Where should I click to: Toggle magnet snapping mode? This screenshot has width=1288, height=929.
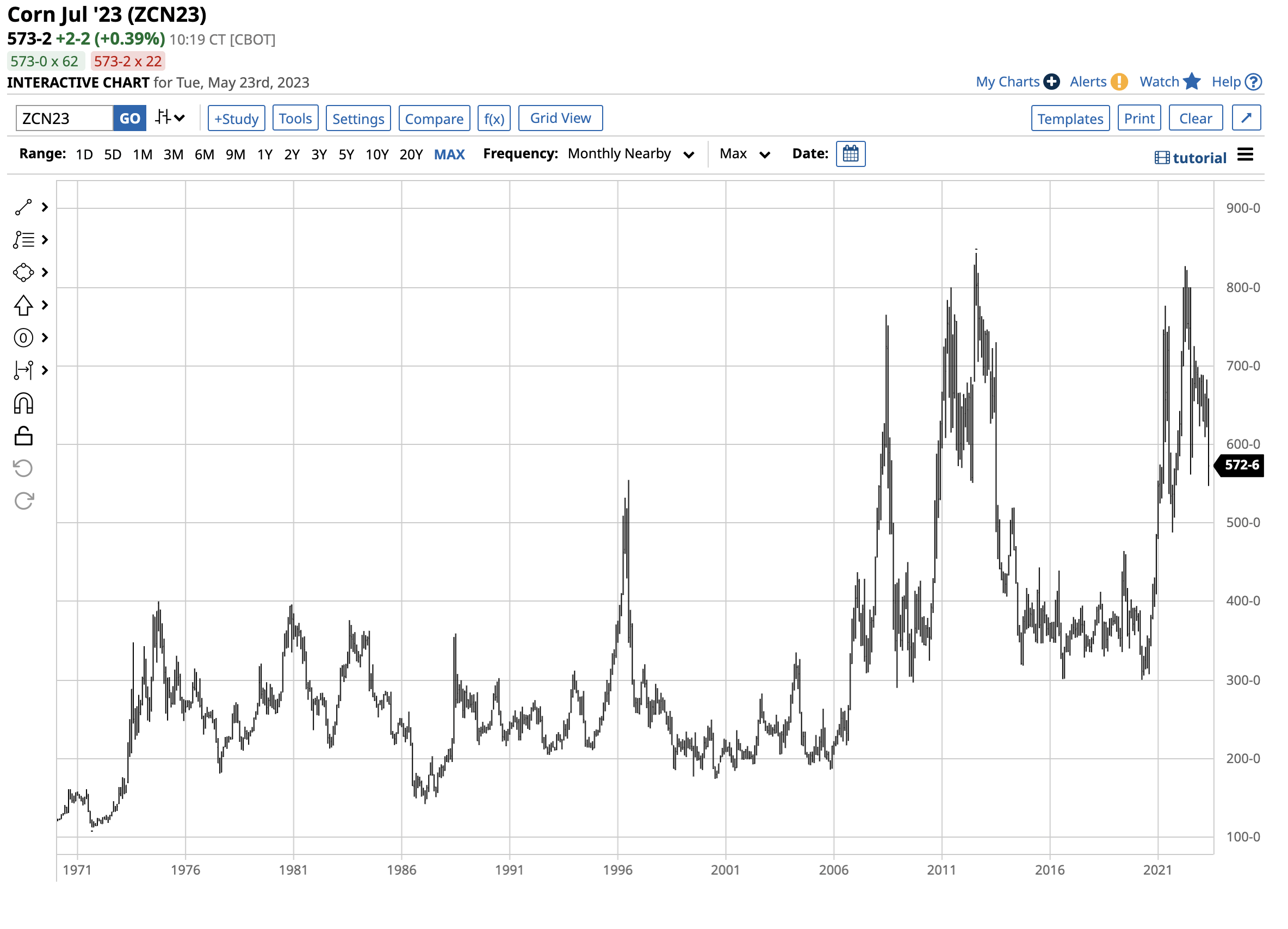[x=23, y=403]
